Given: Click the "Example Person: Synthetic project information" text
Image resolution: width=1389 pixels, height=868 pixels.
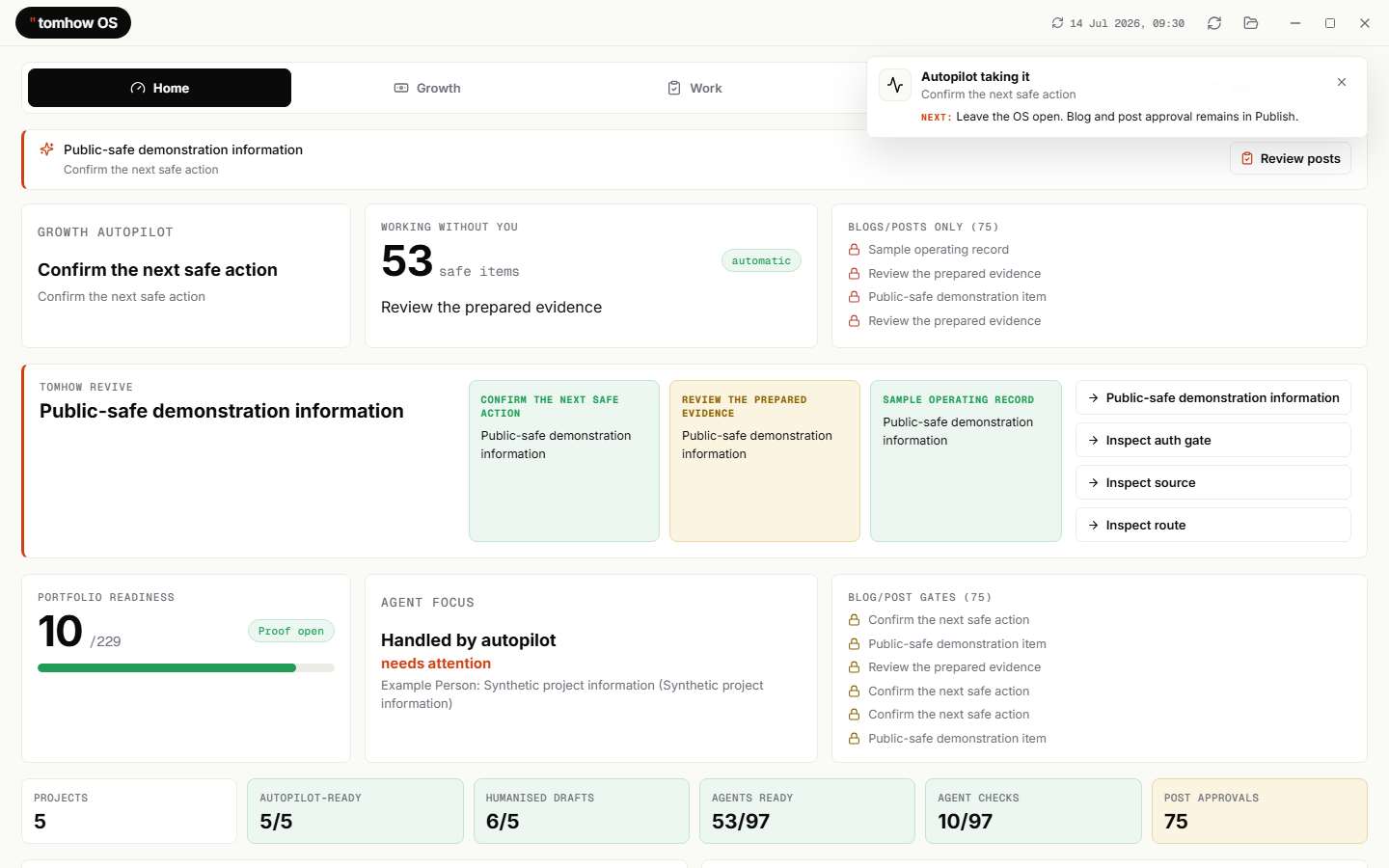Looking at the screenshot, I should [x=572, y=694].
